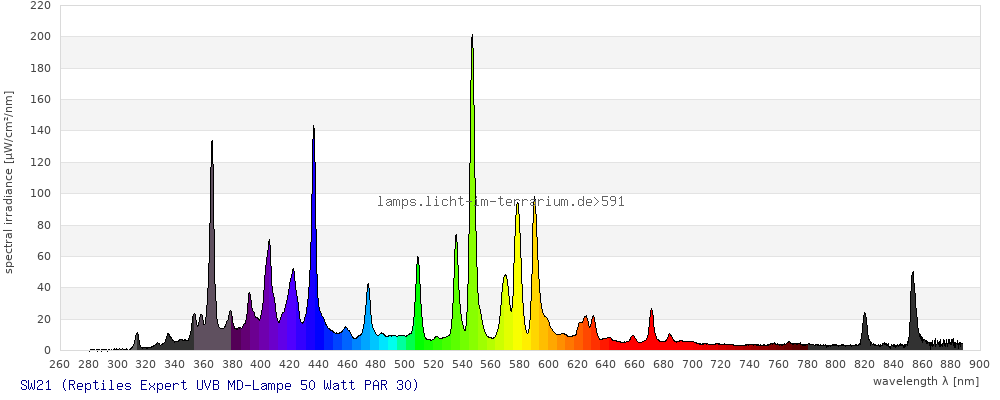Open the lamps.licht-im-terrarium.de>591 watermark link
Image resolution: width=1000 pixels, height=400 pixels.
pos(501,202)
